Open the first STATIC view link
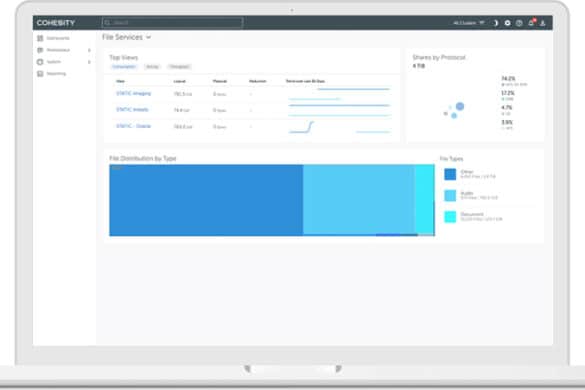The height and width of the screenshot is (390, 585). coord(134,93)
